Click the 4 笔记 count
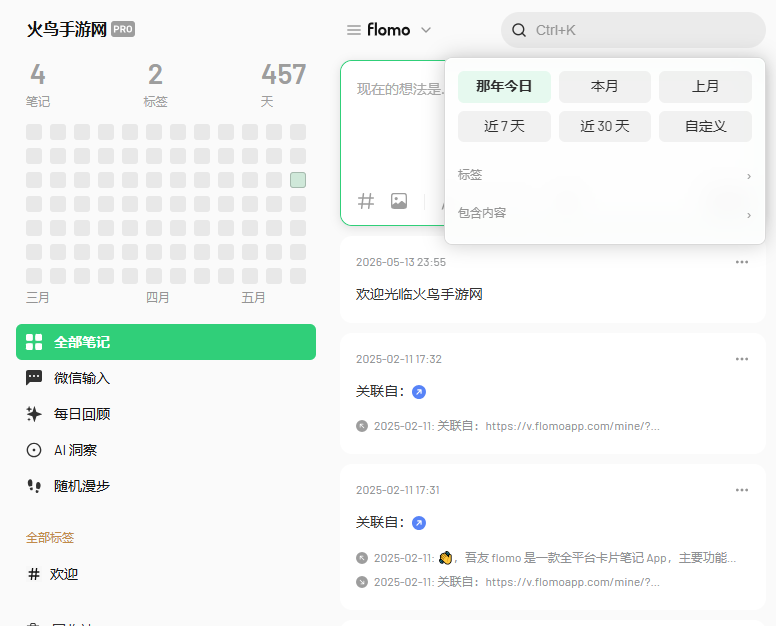This screenshot has width=776, height=626. (x=38, y=85)
